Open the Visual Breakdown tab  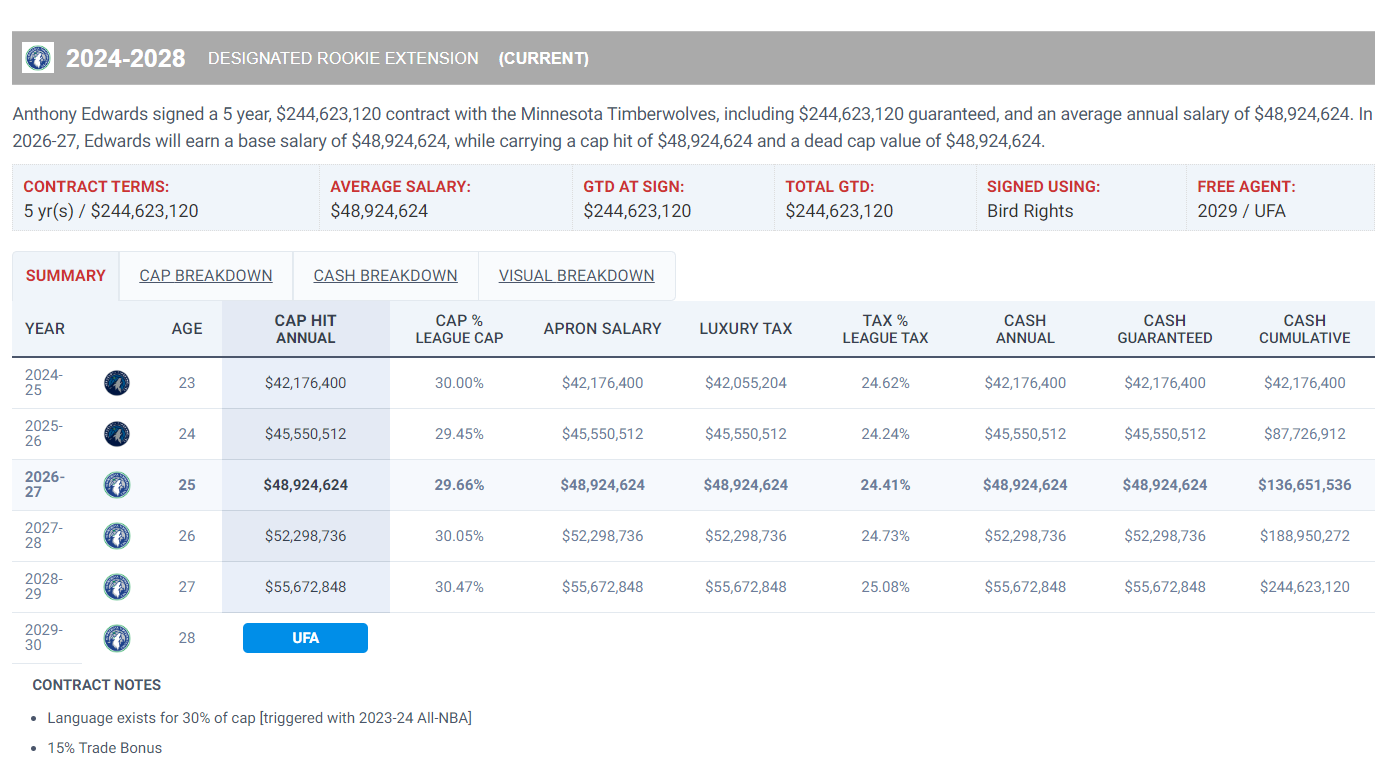pyautogui.click(x=577, y=276)
